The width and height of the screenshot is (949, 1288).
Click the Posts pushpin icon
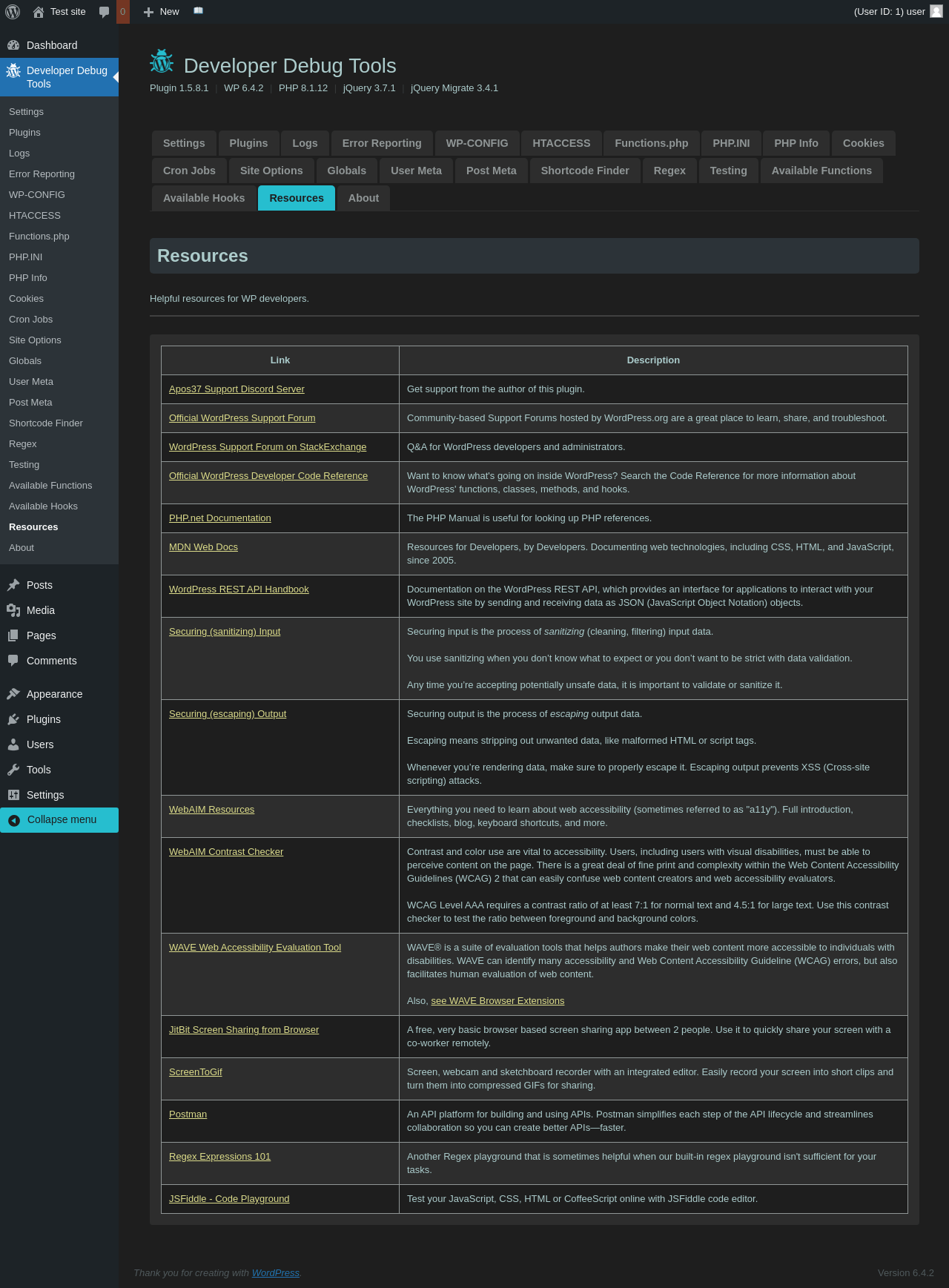(13, 585)
